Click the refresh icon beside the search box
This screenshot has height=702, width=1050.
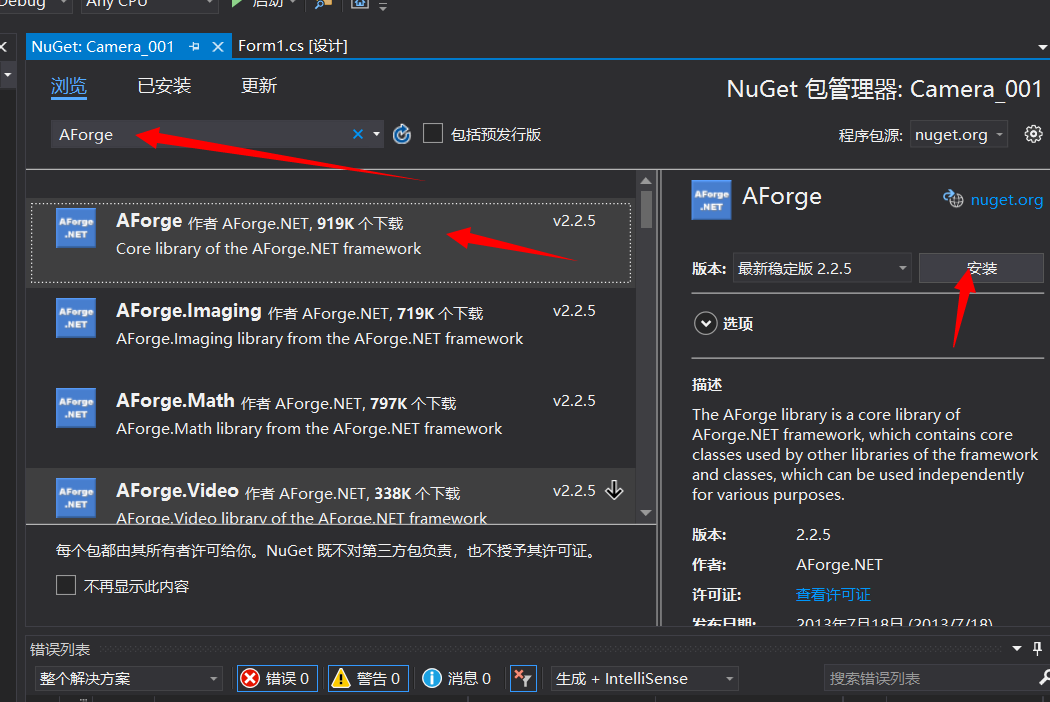[402, 134]
